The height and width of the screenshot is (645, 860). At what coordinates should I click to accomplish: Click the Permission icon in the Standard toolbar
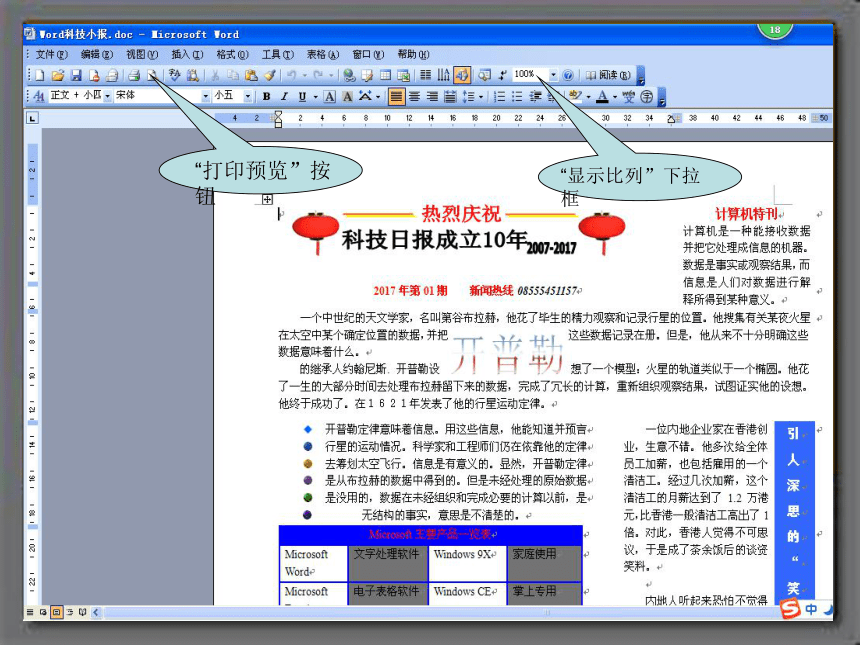94,75
